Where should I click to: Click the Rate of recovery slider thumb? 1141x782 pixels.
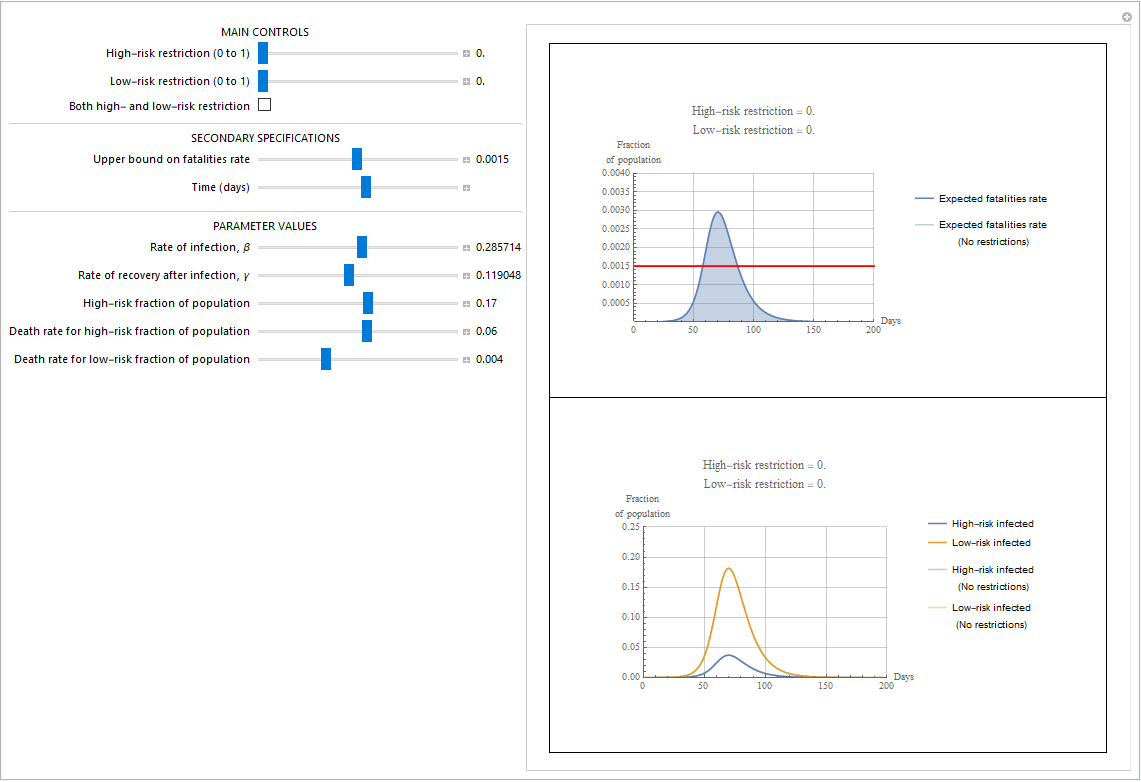coord(349,275)
